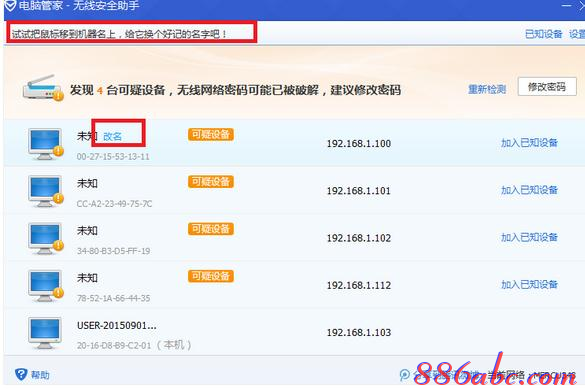Image resolution: width=585 pixels, height=389 pixels.
Task: Select MAC address 20-16-D8-B9-C2-01
Action: coord(114,346)
